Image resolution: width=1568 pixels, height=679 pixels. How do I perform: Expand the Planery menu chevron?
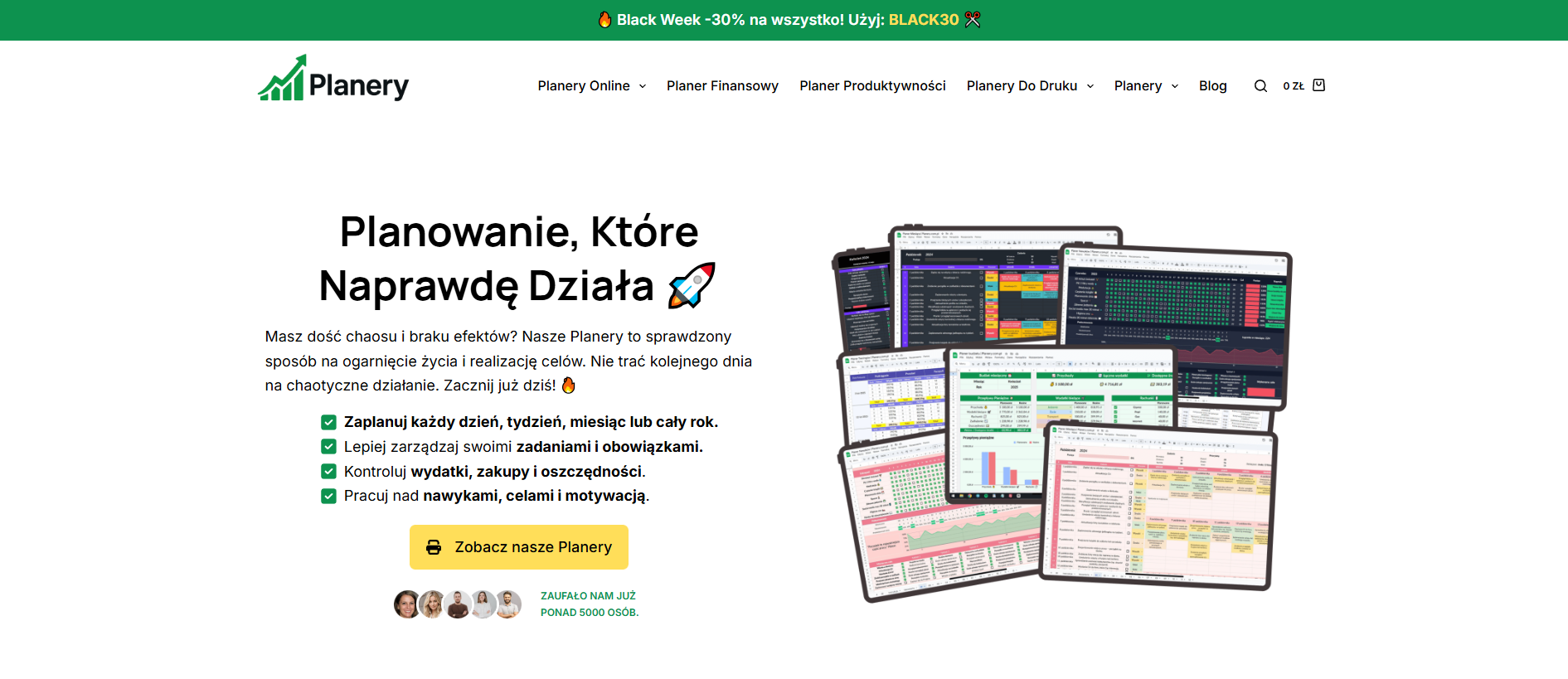point(1175,86)
